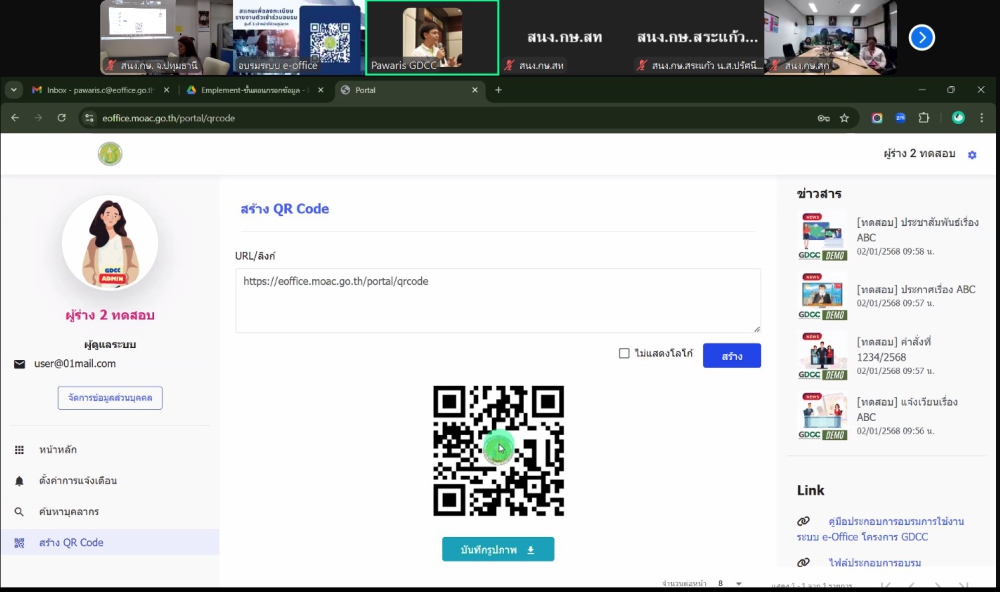Screen dimensions: 1000x592
Task: Click the blue สร้าง button
Action: (731, 355)
